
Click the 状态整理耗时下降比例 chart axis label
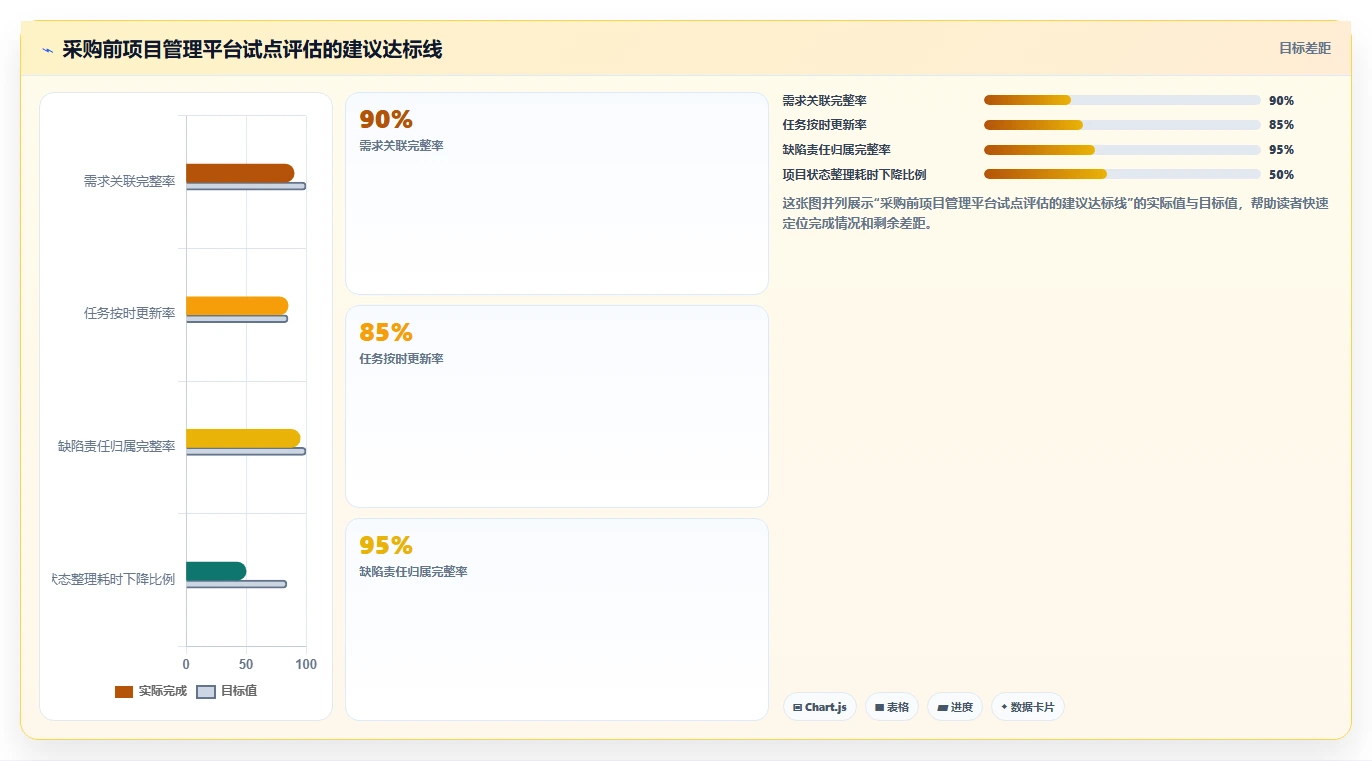pos(114,579)
